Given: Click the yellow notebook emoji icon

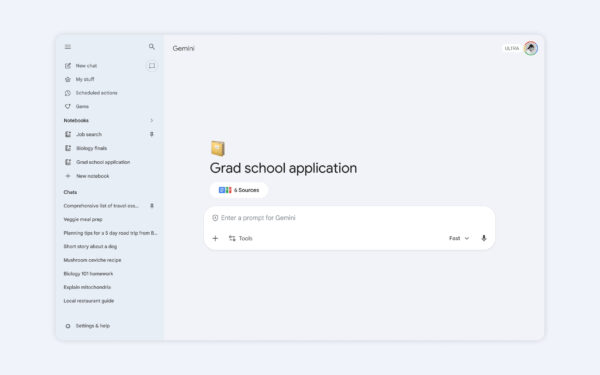Looking at the screenshot, I should click(x=218, y=148).
